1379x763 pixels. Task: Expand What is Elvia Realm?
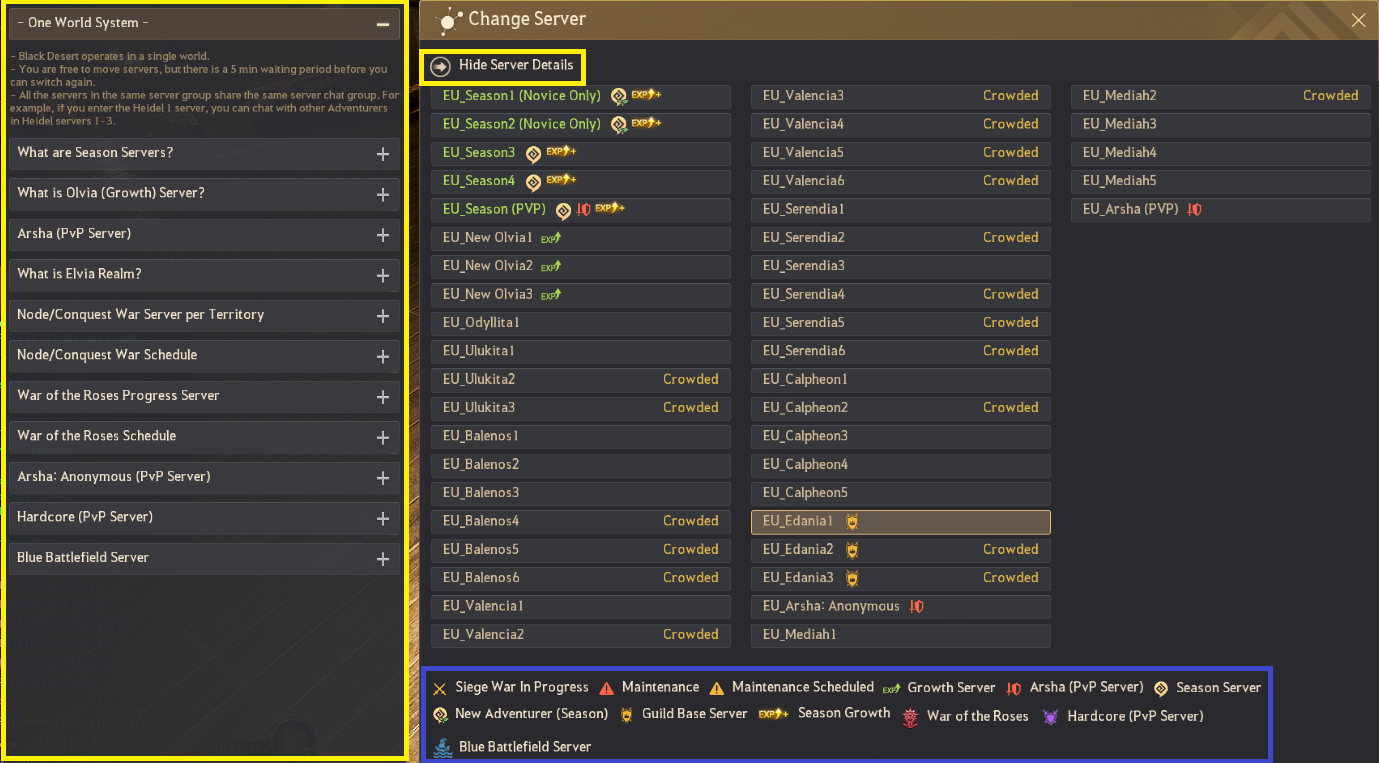pyautogui.click(x=382, y=275)
